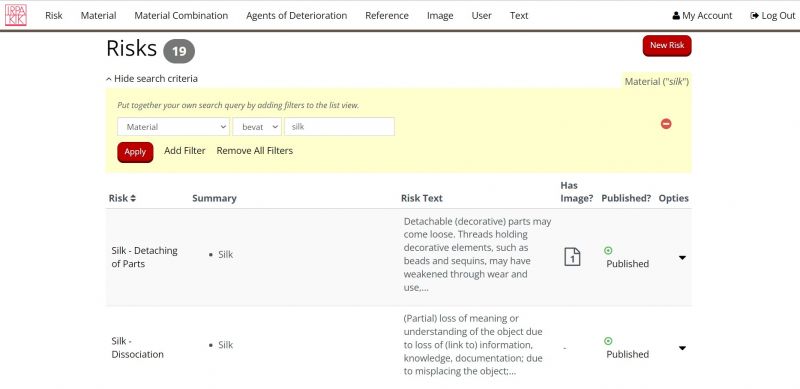Click green published indicator for Silk - Dissociation
This screenshot has width=800, height=389.
608,341
